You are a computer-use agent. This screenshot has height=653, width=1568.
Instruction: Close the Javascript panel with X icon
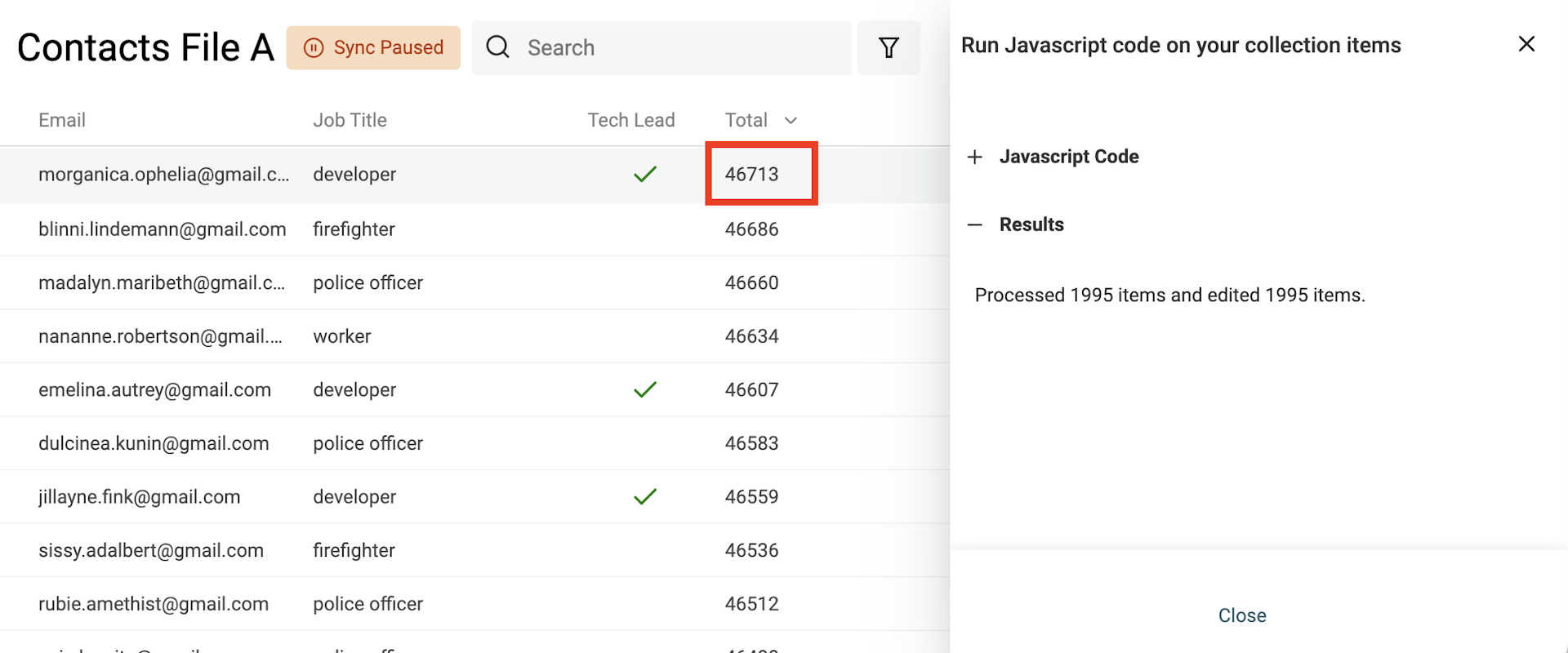click(x=1526, y=44)
